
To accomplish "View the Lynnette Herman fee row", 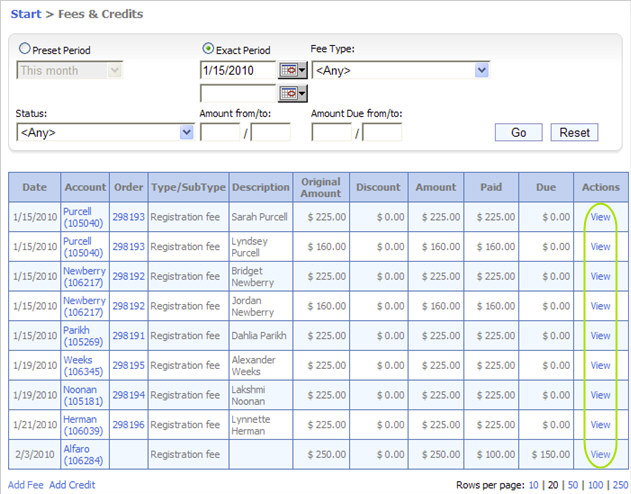I will pyautogui.click(x=600, y=425).
